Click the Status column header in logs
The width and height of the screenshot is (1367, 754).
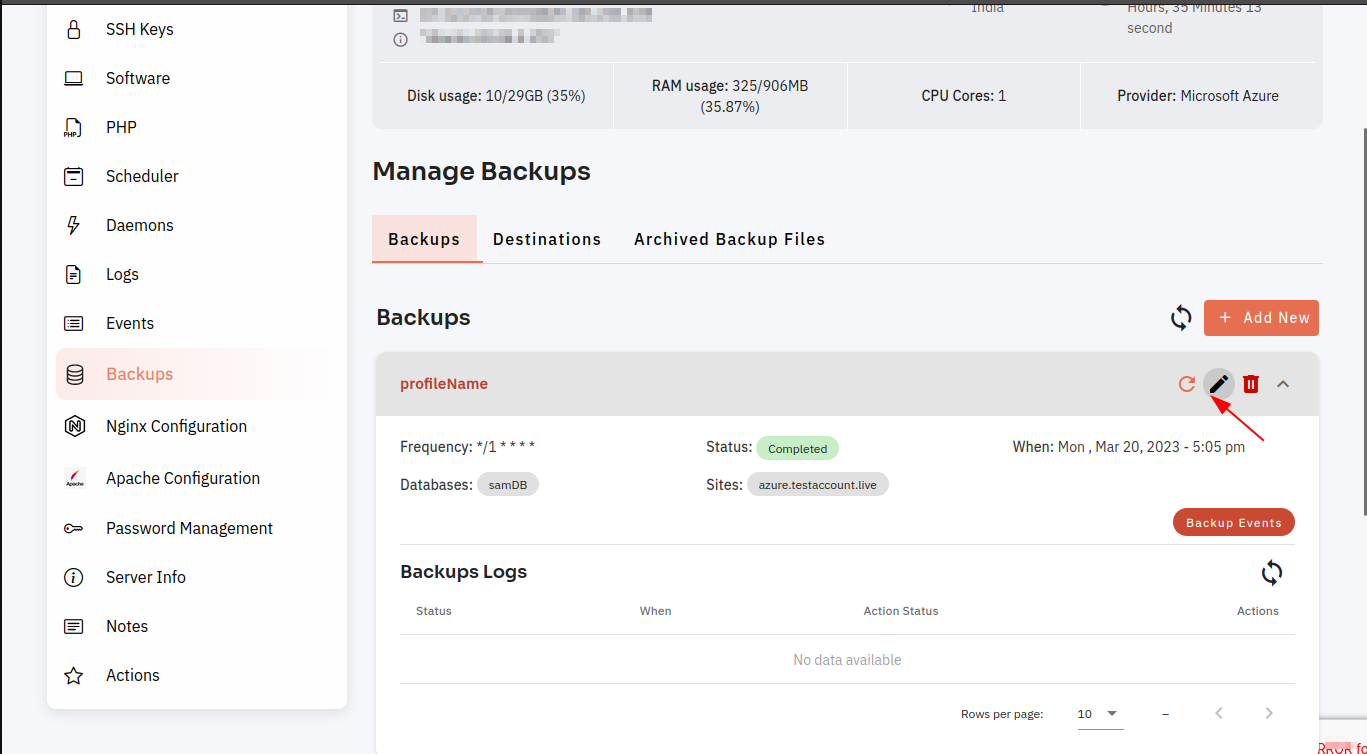click(434, 611)
